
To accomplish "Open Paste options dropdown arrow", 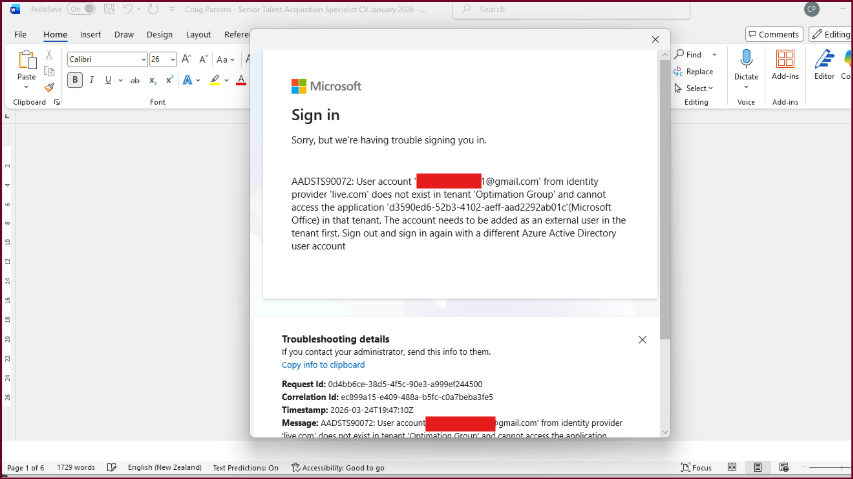I will click(26, 87).
